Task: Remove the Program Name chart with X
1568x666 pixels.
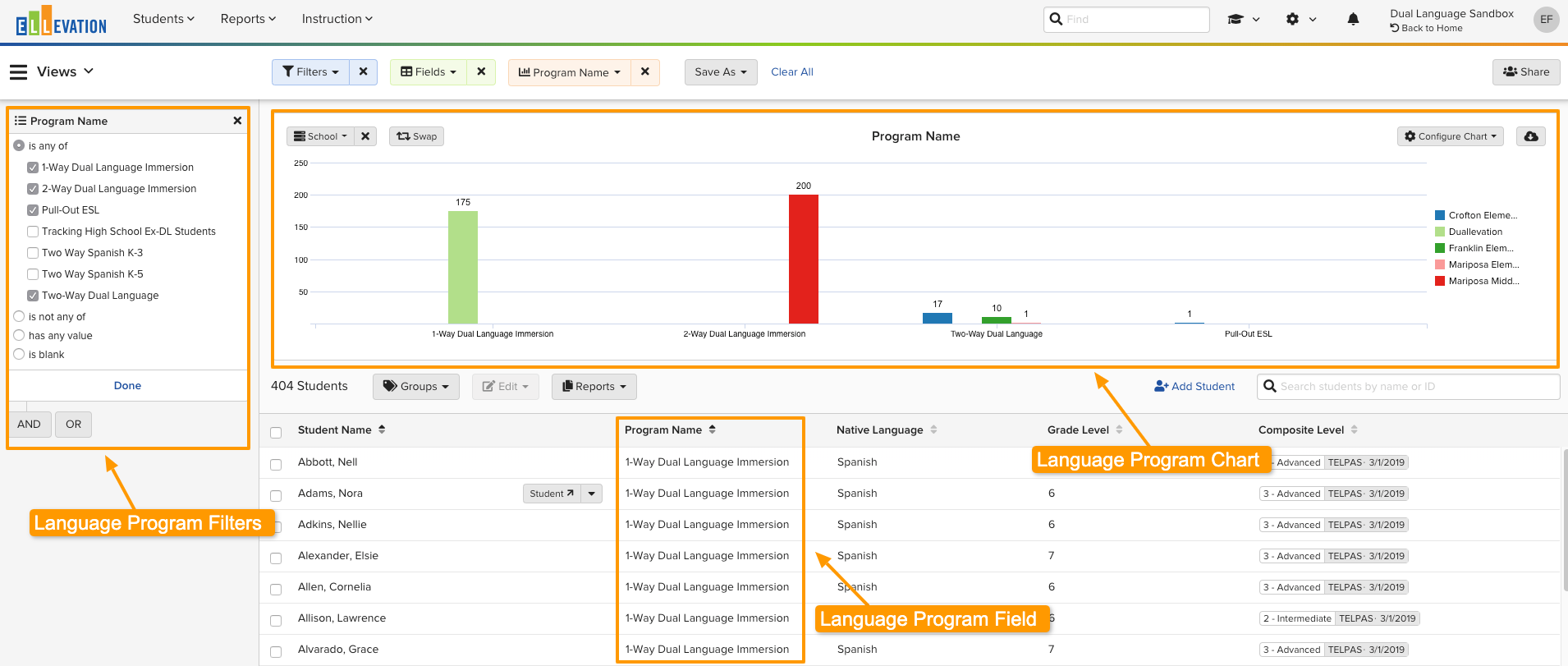Action: coord(645,71)
